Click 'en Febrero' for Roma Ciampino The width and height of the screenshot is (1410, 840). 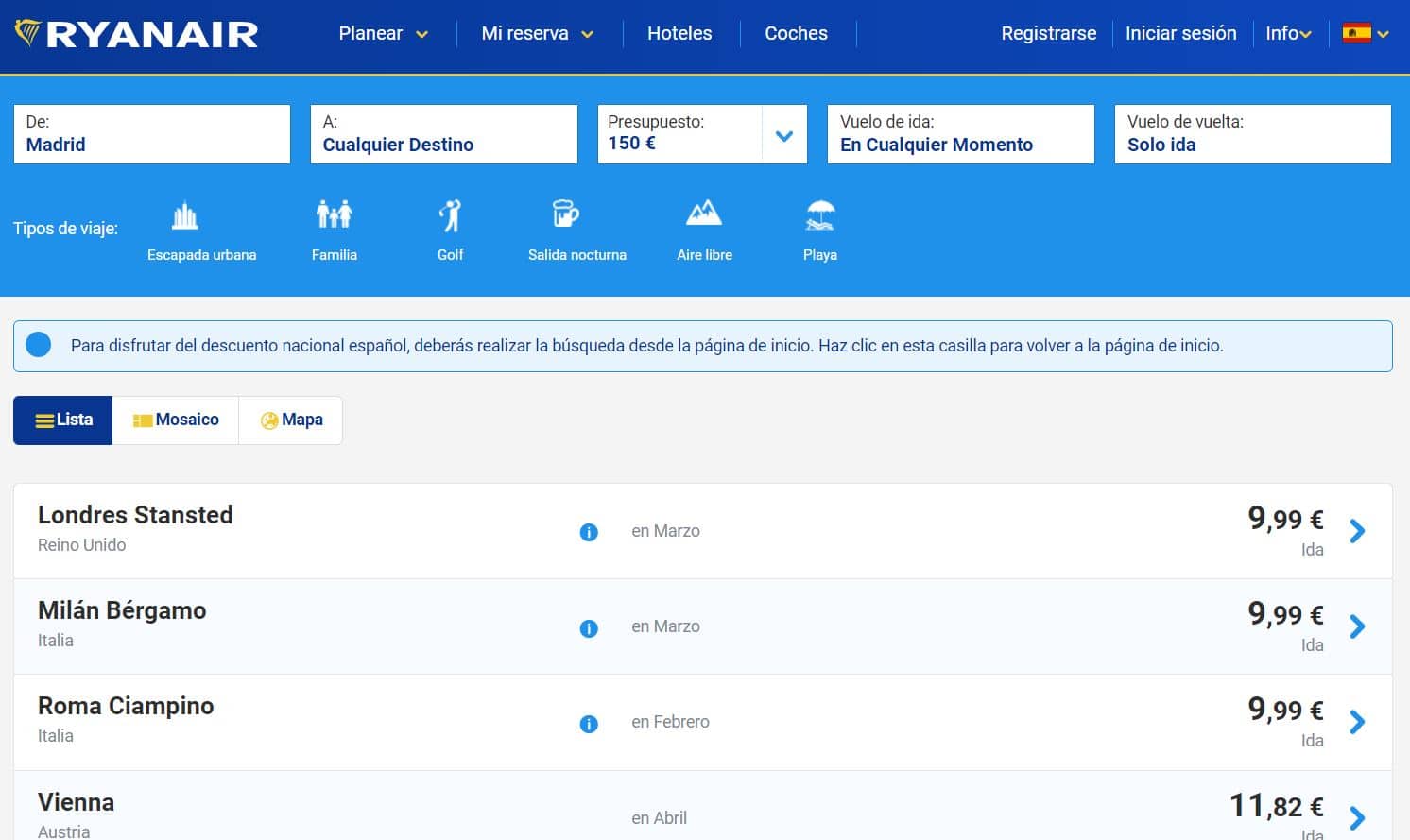coord(670,722)
